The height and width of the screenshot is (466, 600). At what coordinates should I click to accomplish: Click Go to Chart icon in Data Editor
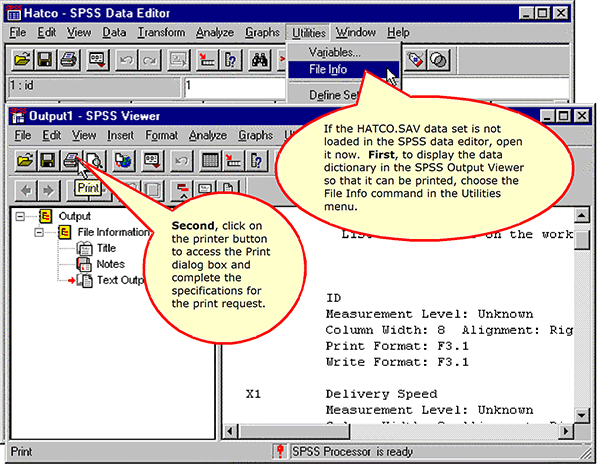pyautogui.click(x=179, y=60)
